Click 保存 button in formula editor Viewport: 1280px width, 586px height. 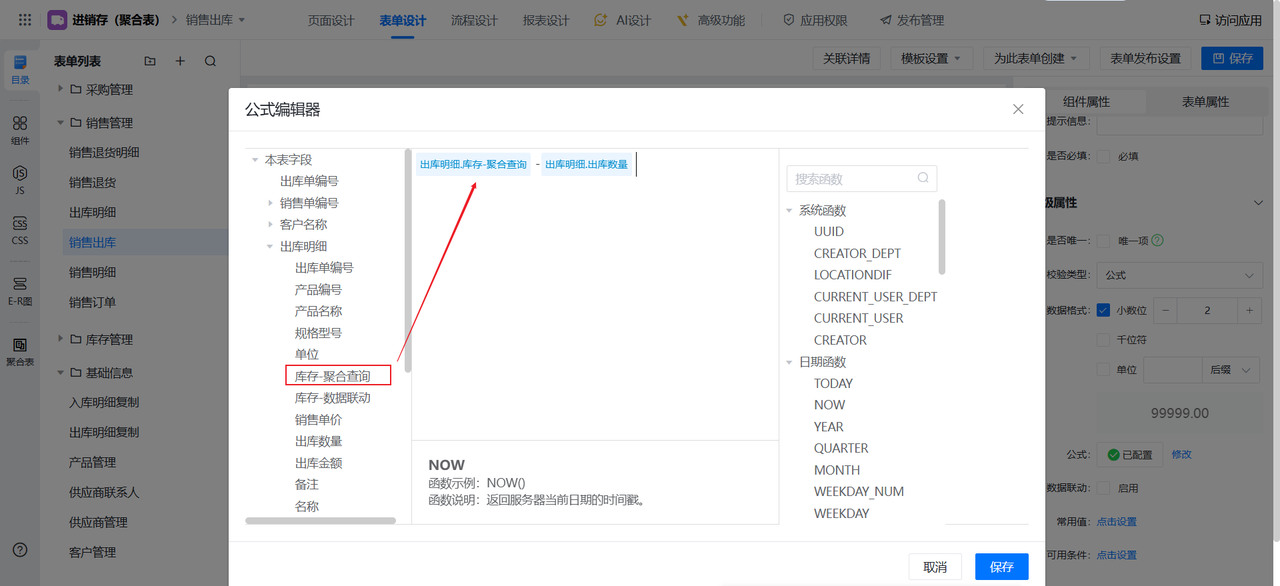(1001, 567)
